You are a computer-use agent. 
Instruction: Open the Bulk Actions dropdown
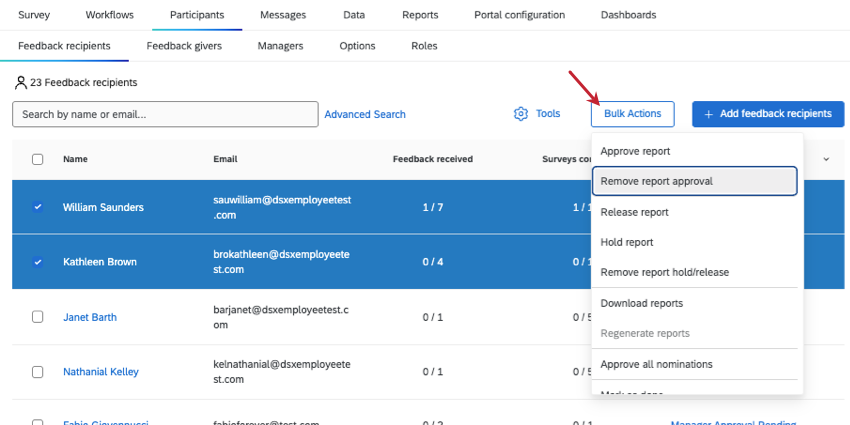point(633,114)
